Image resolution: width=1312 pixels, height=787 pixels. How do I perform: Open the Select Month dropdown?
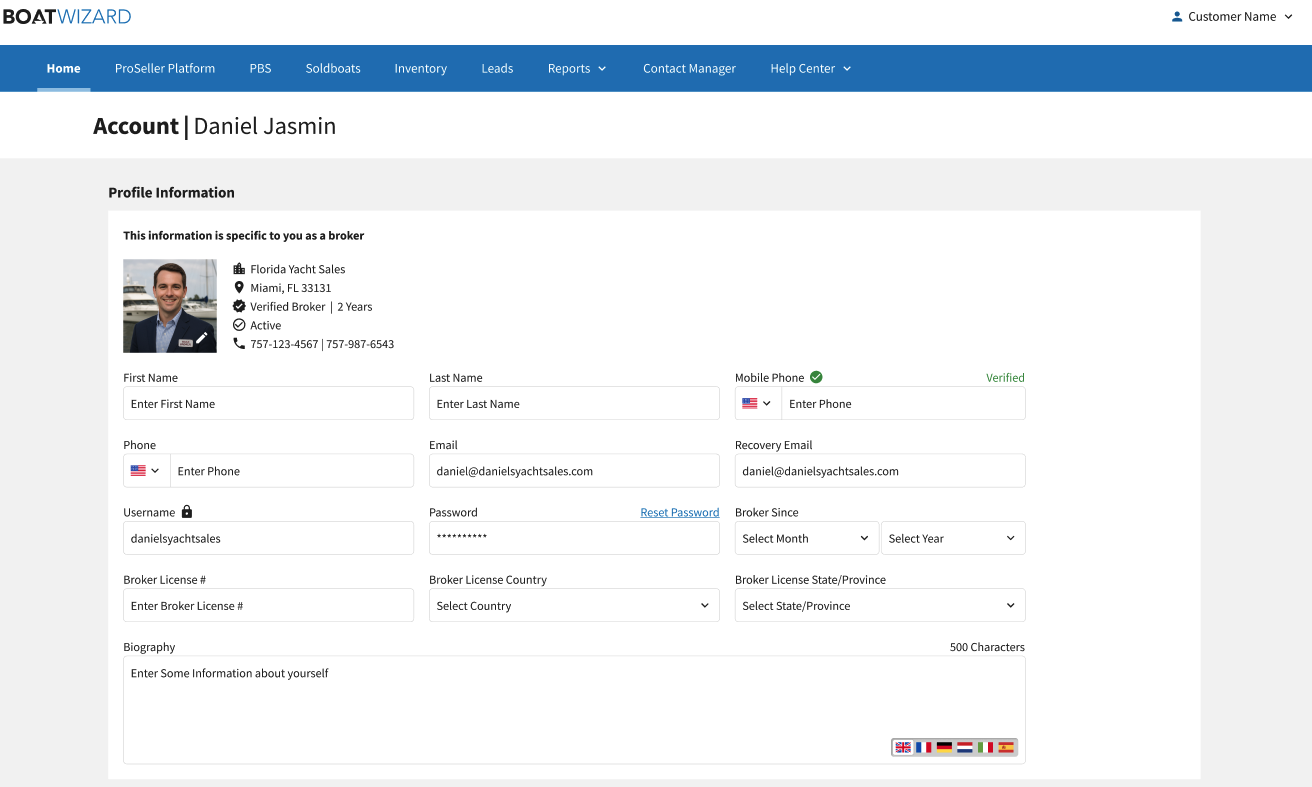tap(807, 538)
